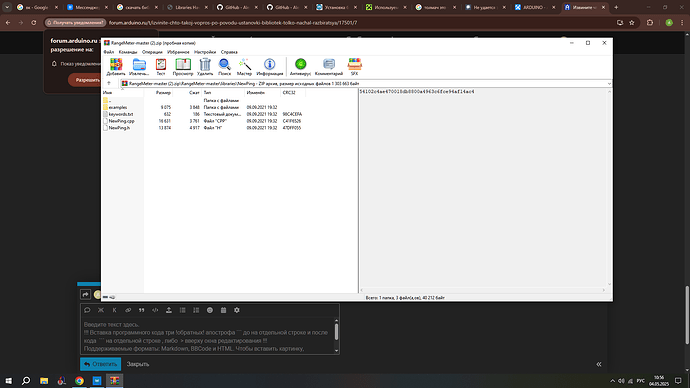Click the forum reply text input area
Screen dimensions: 690x388
pos(207,336)
